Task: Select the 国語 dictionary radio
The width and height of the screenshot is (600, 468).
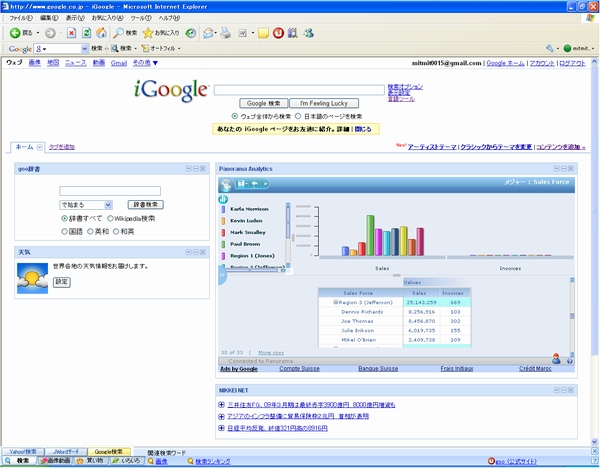Action: [64, 232]
